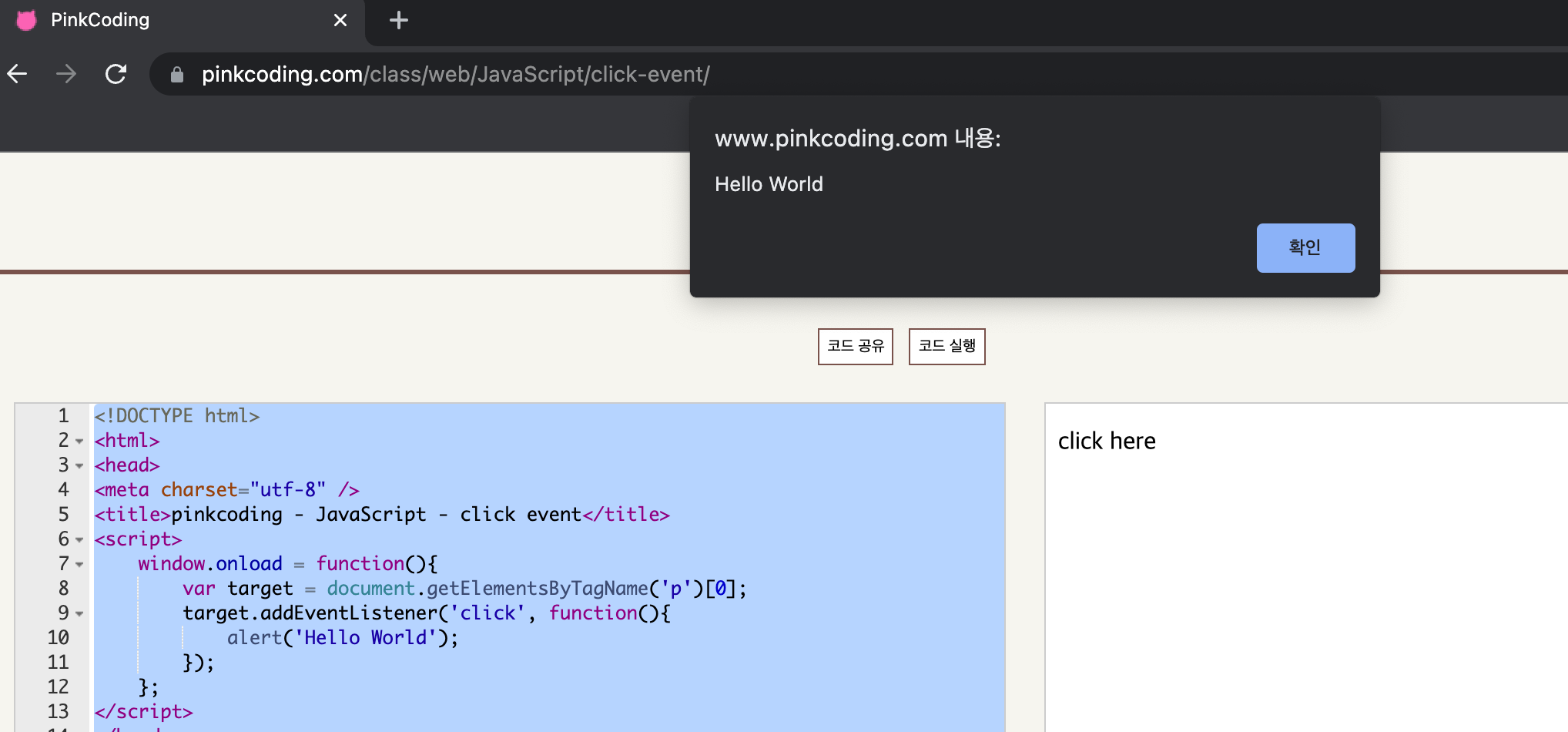Reload the page with the refresh icon
1568x732 pixels.
pyautogui.click(x=116, y=74)
